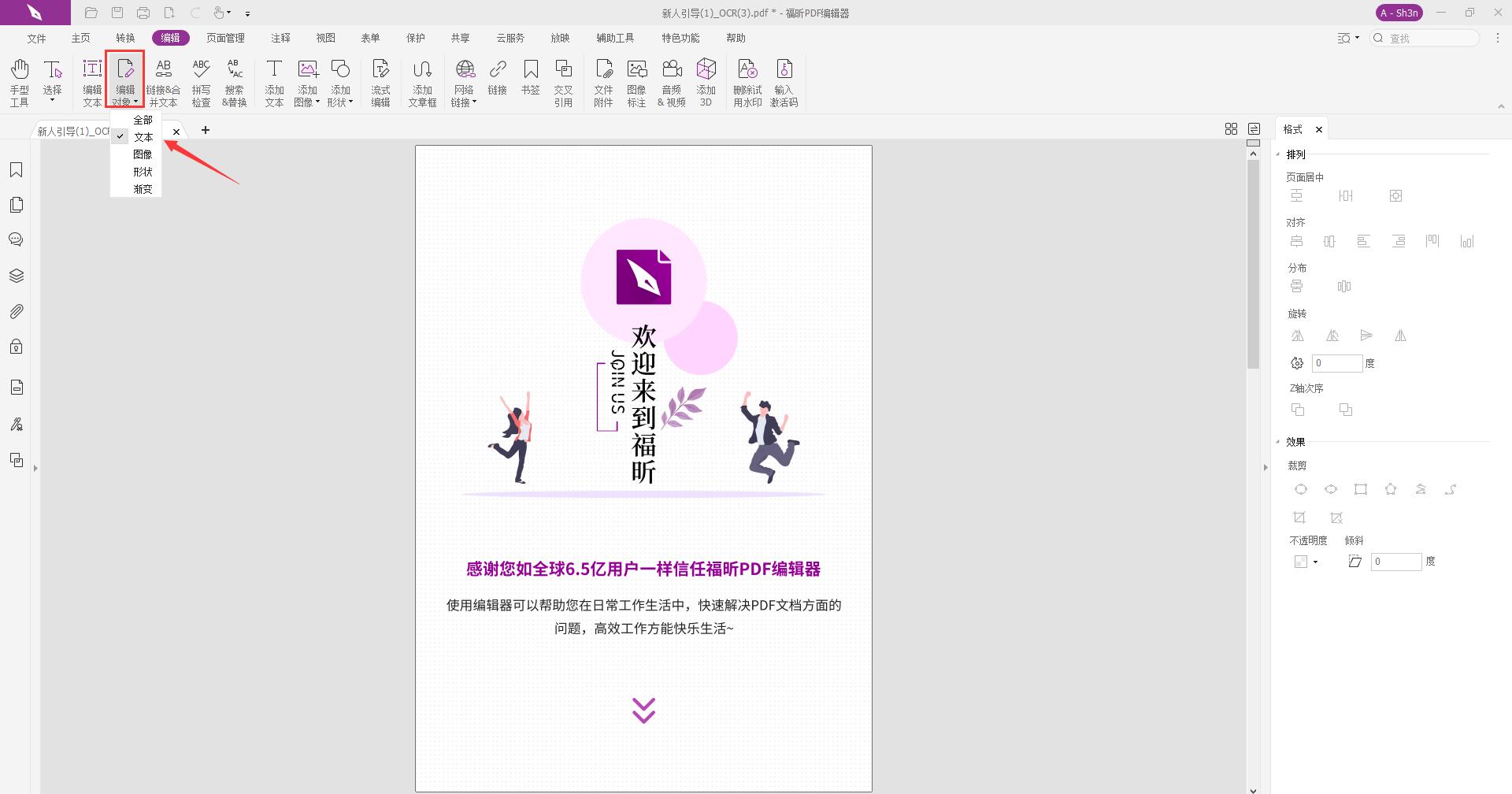Click the rotation degree input field under 旋转
The image size is (1512, 794).
1336,363
